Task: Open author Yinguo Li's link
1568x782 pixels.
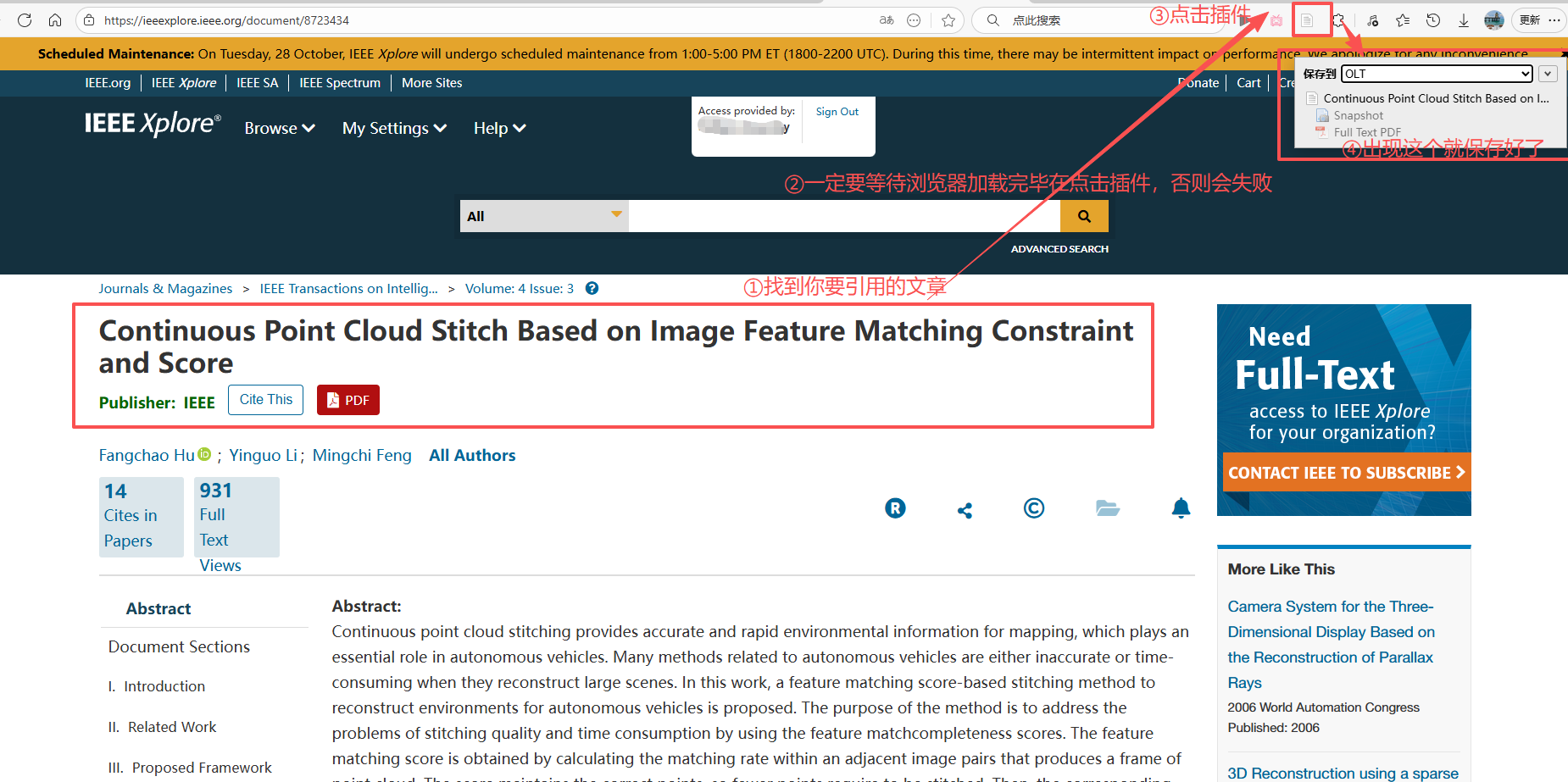Action: (263, 455)
